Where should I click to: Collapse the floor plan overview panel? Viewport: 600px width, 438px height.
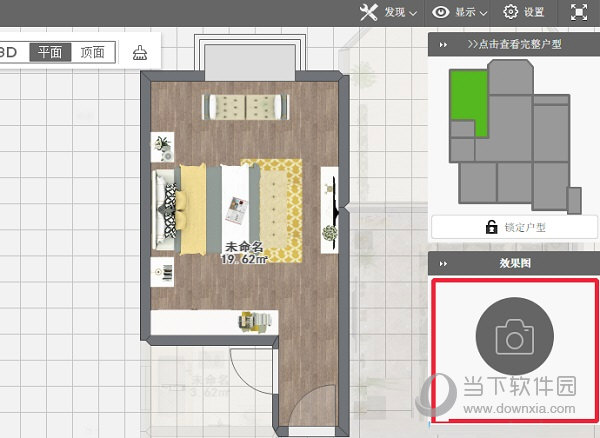(443, 45)
